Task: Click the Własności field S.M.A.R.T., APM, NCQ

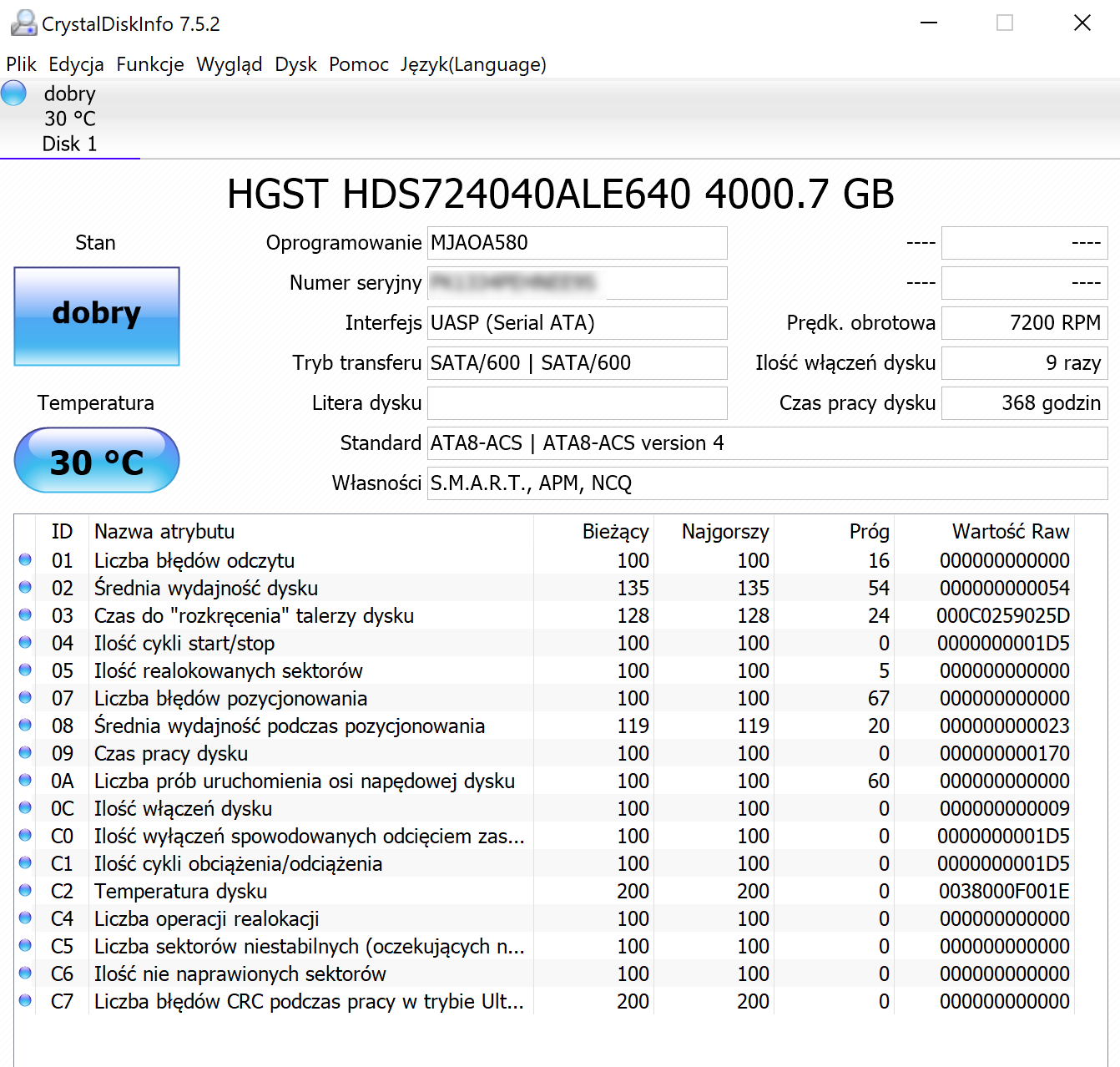Action: click(x=768, y=483)
